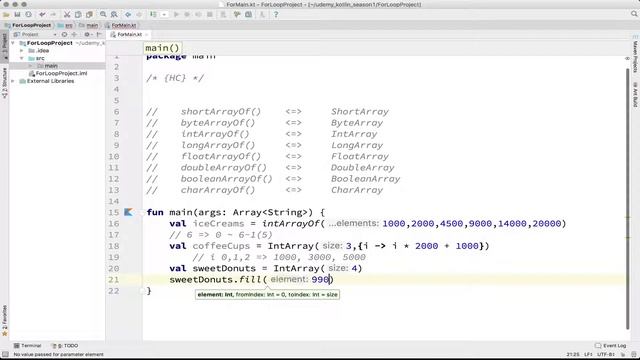Click main in the breadcrumb bar
The image size is (640, 360).
pos(92,25)
